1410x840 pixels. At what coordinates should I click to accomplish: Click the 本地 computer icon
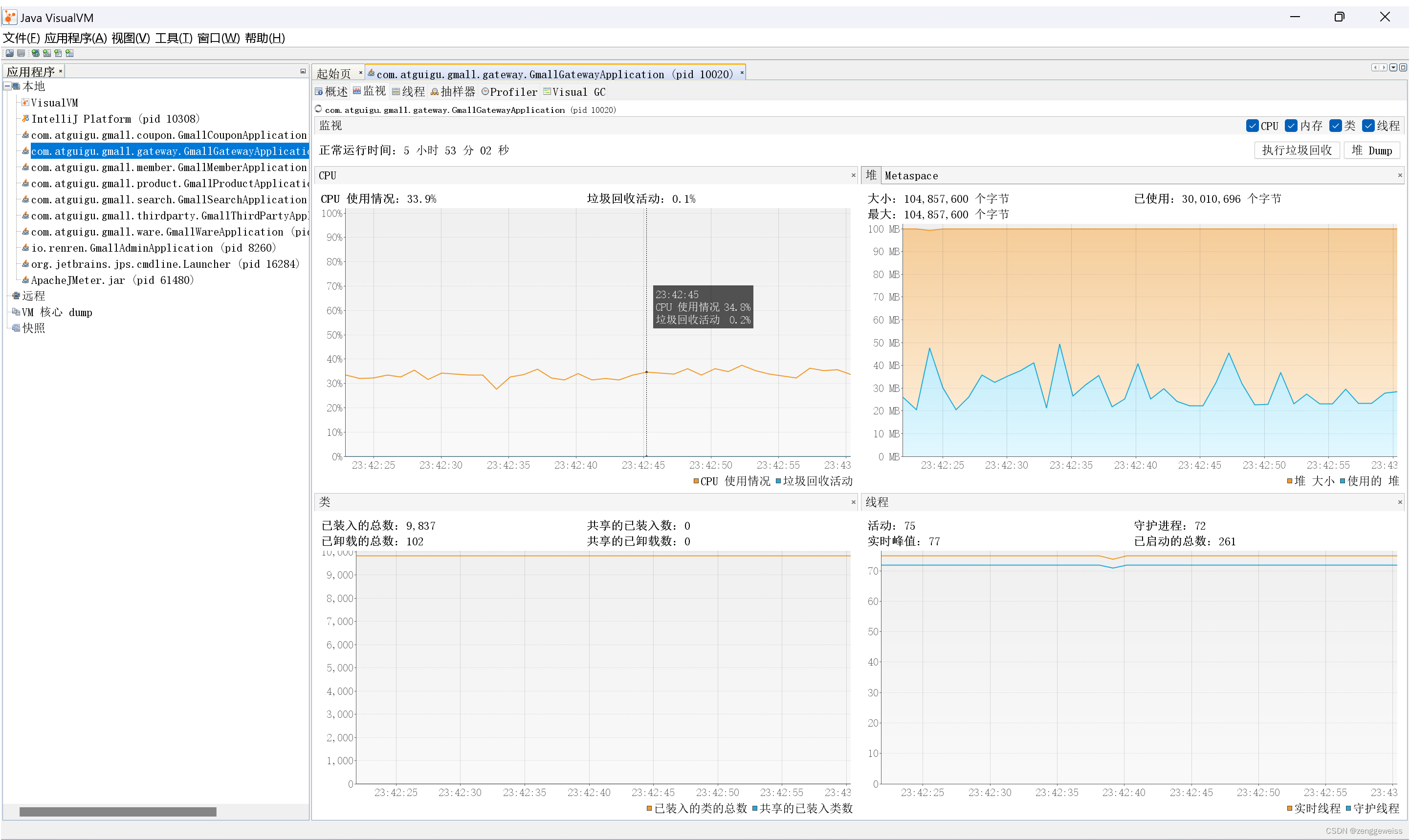[x=17, y=86]
